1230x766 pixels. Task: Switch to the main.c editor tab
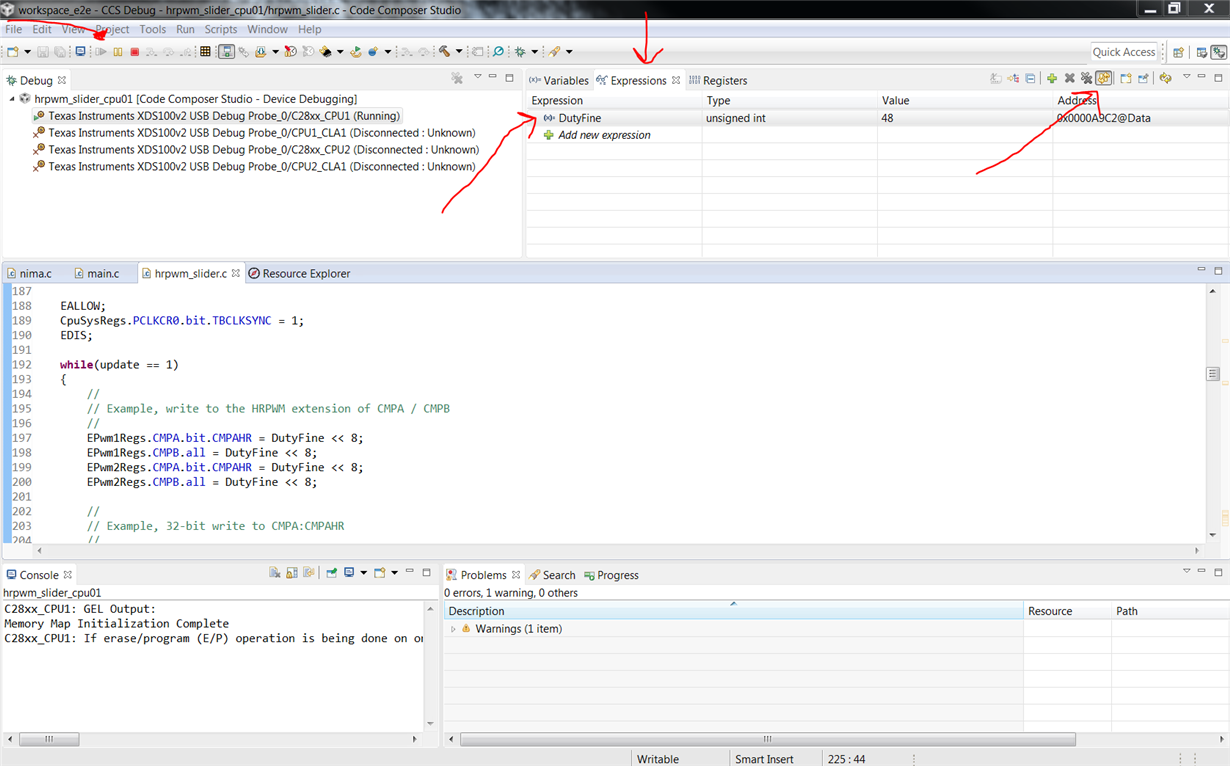coord(96,273)
